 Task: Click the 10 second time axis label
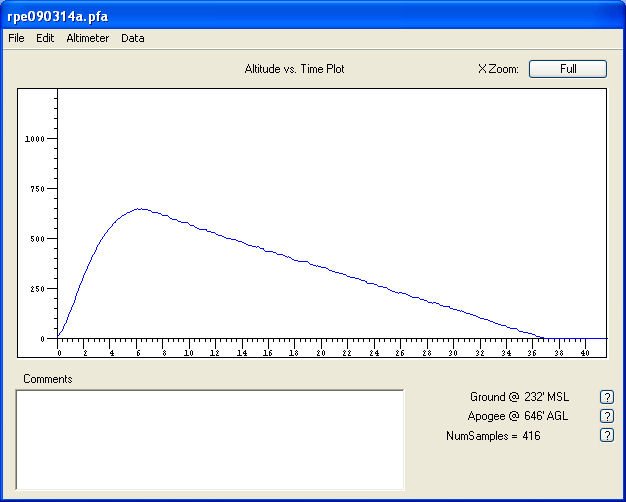[189, 353]
